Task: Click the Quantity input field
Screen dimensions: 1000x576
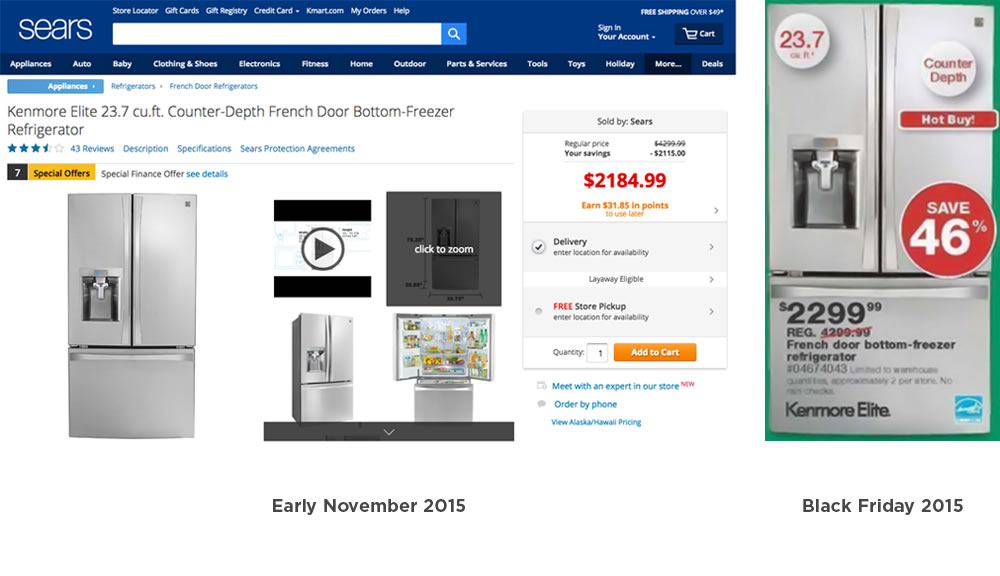Action: click(x=598, y=353)
